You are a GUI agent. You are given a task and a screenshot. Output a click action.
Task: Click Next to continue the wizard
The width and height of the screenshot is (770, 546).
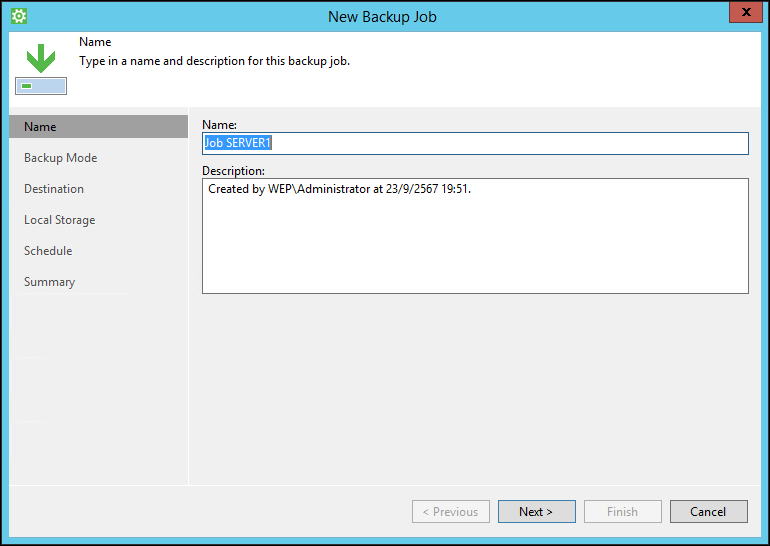tap(536, 511)
